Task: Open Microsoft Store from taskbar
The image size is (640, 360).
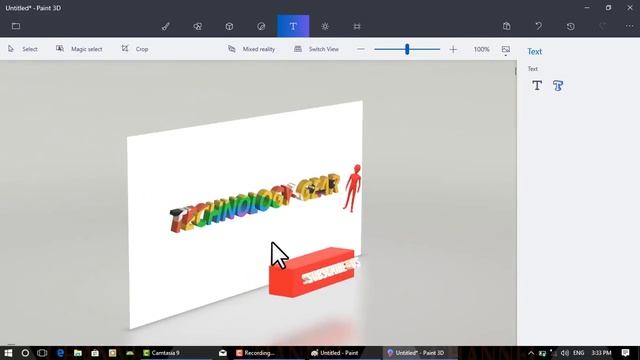Action: pyautogui.click(x=95, y=353)
